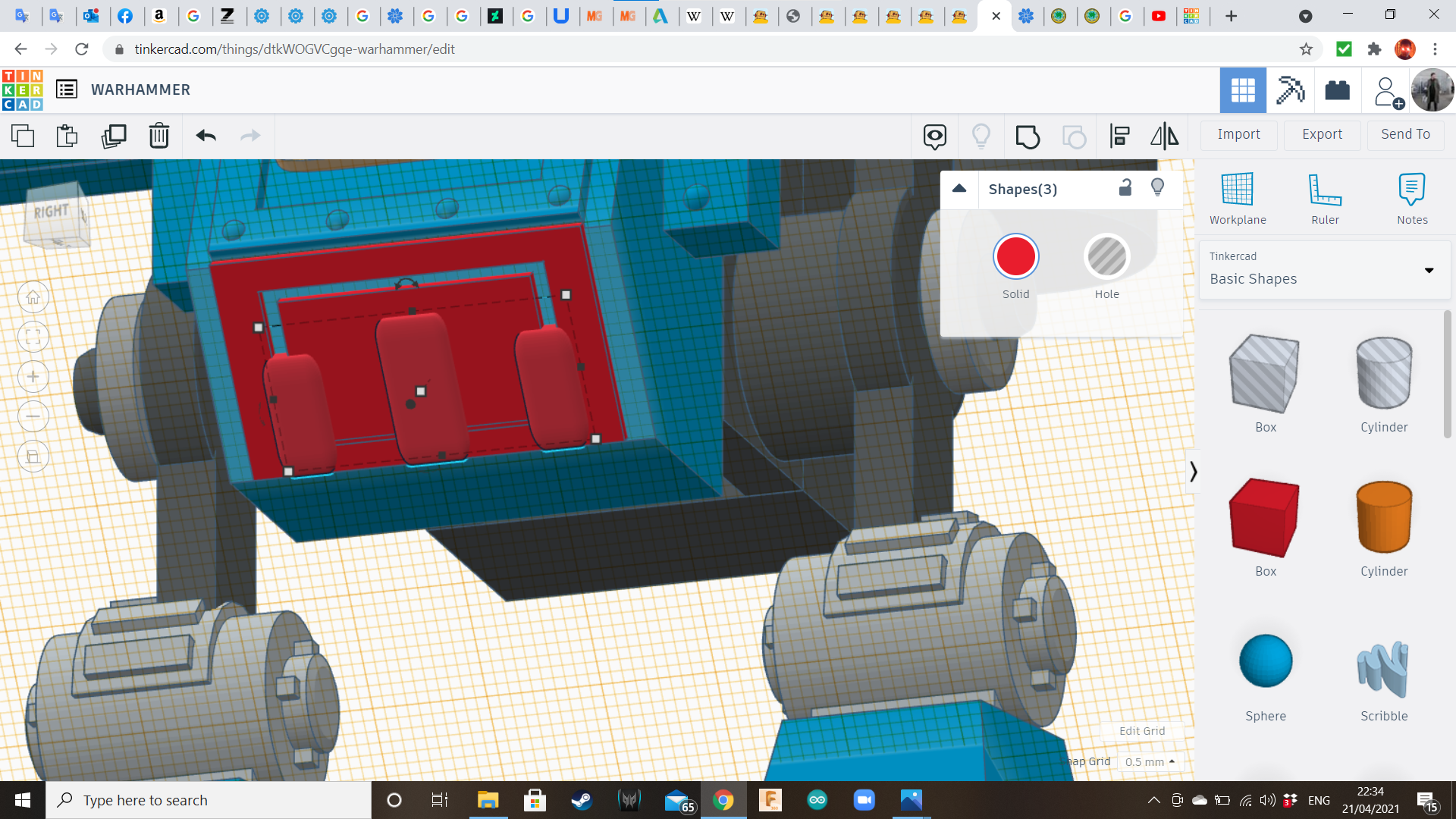Group the selected shapes
The width and height of the screenshot is (1456, 819).
[1028, 136]
